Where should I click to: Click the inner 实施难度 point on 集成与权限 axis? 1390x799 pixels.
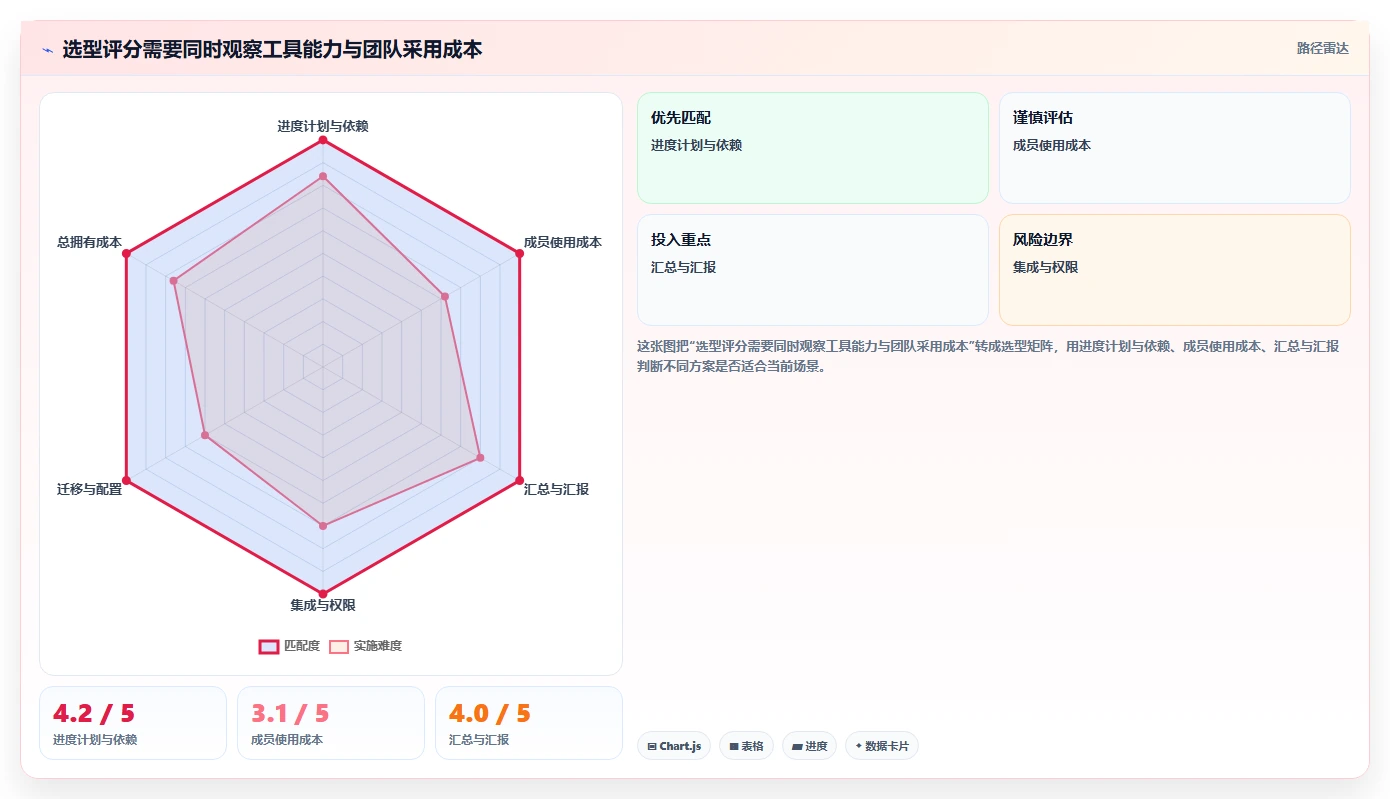pyautogui.click(x=323, y=525)
